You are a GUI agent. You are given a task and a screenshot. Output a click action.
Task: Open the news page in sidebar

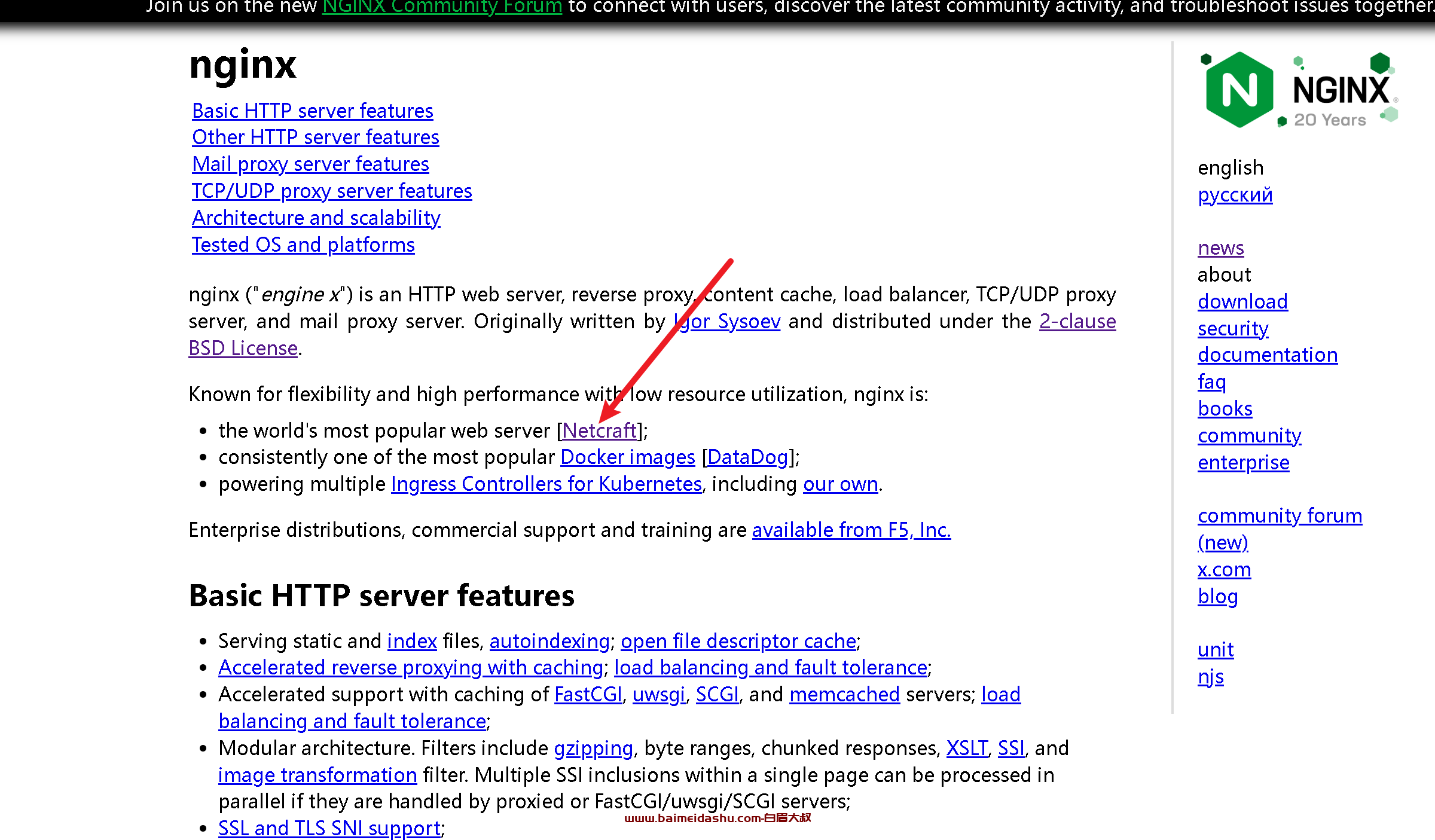[x=1221, y=248]
